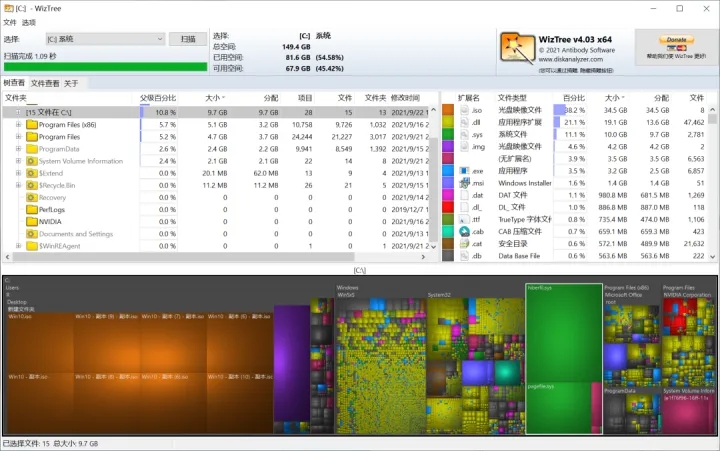Screen dimensions: 720x451
Task: Expand the System Volume Information node
Action: coord(18,161)
